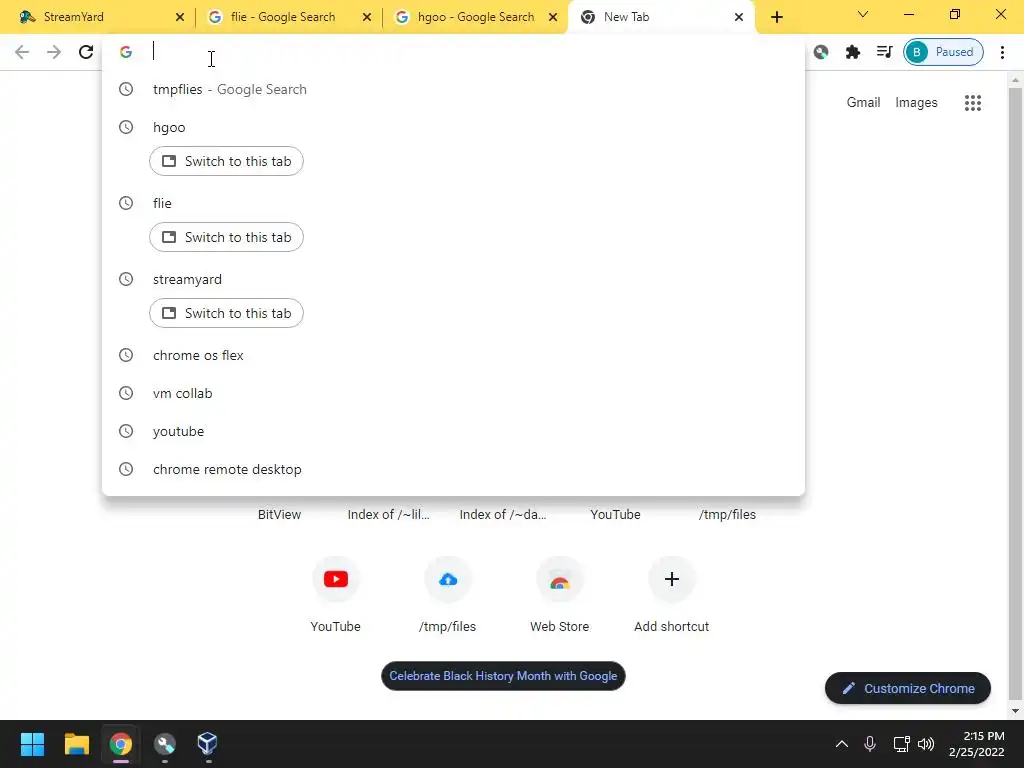The image size is (1024, 768).
Task: Reload the page with the refresh icon
Action: coord(86,52)
